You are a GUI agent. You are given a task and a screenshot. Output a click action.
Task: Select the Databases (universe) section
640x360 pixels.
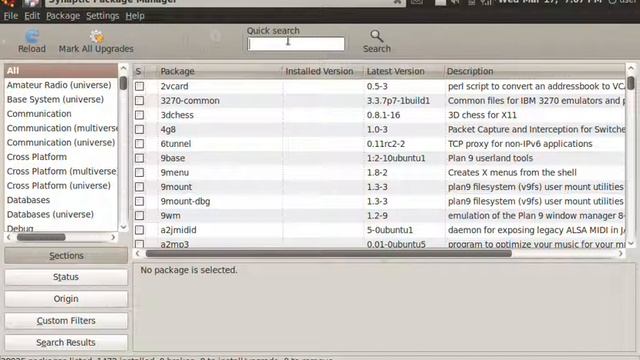point(50,214)
